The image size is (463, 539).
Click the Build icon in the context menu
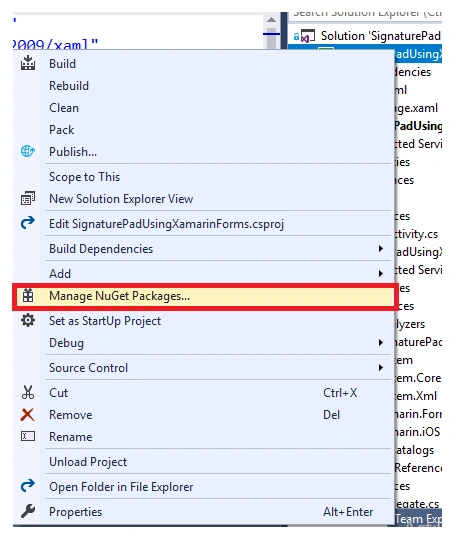point(28,63)
